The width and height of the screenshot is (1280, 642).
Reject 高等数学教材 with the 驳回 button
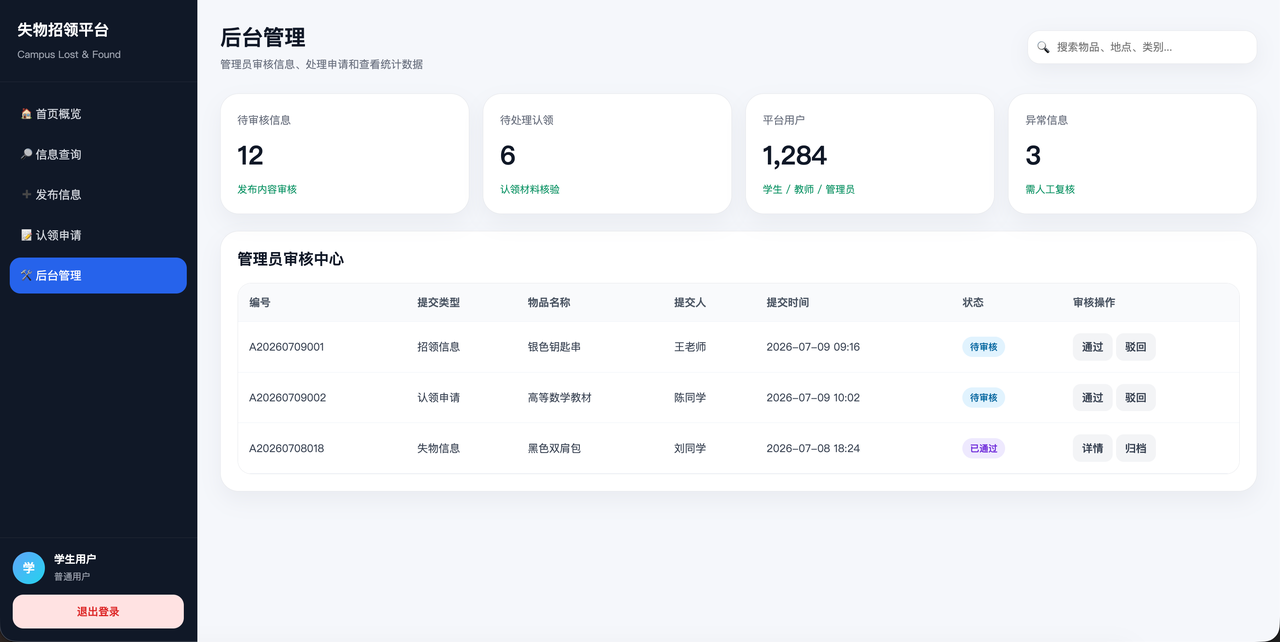point(1135,397)
